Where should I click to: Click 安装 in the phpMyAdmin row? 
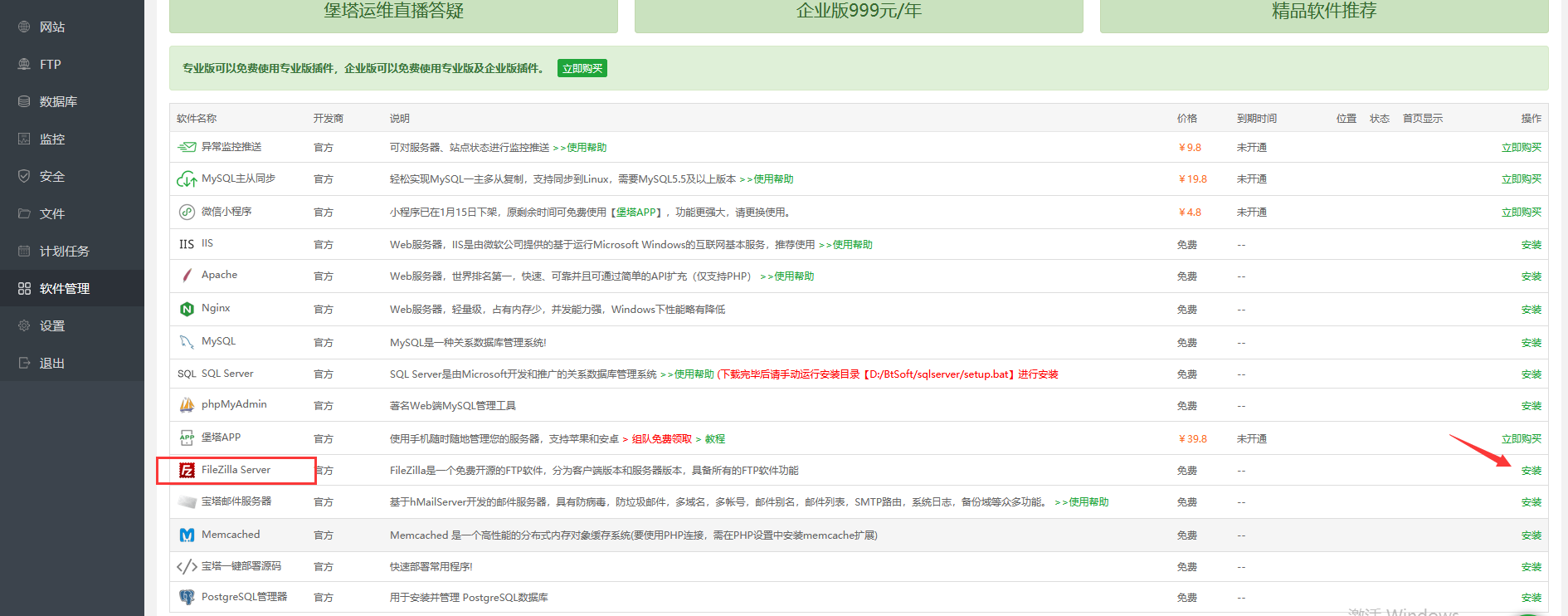[x=1531, y=405]
